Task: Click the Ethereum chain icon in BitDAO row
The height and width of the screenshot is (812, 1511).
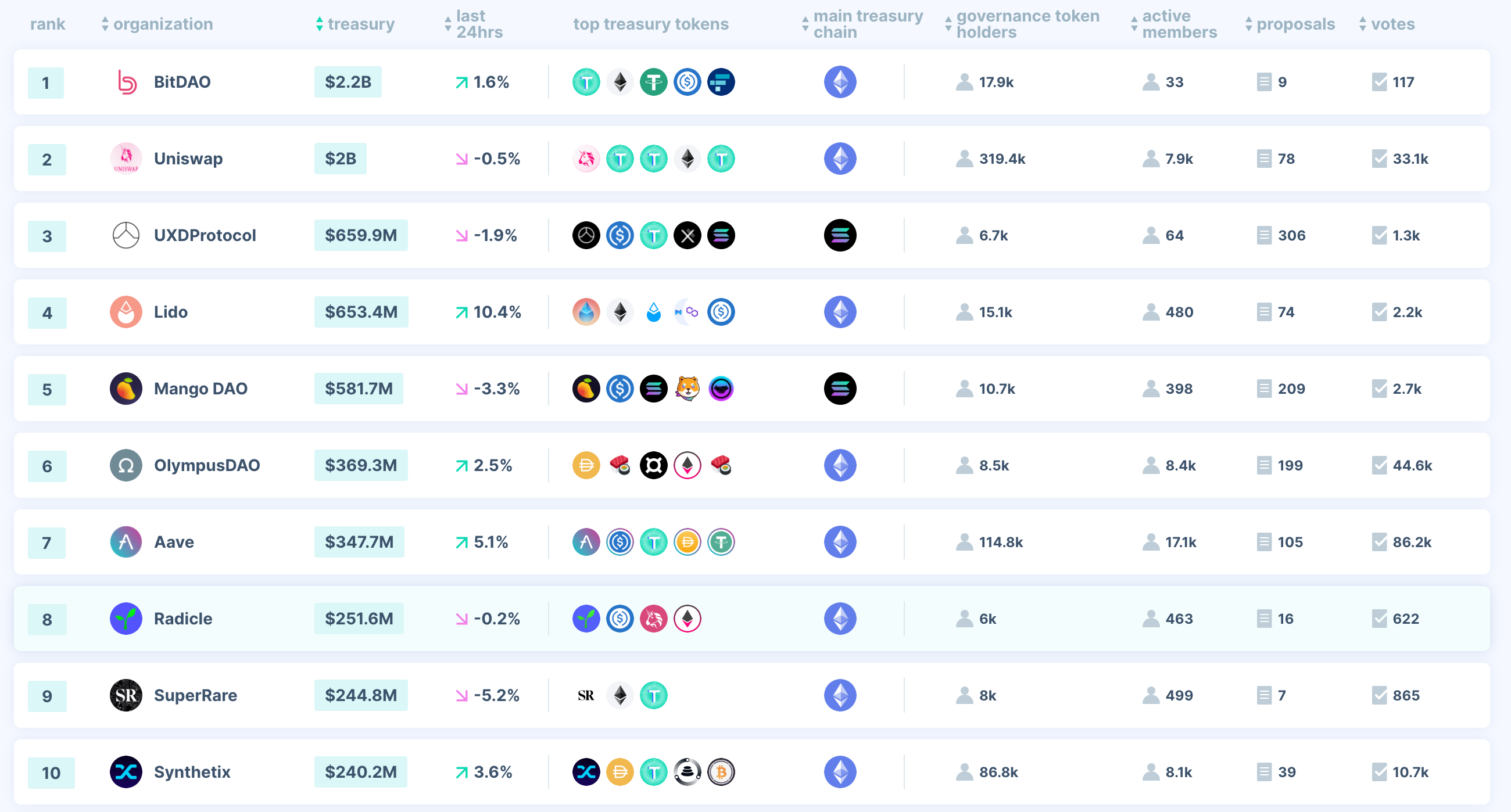Action: click(x=840, y=82)
